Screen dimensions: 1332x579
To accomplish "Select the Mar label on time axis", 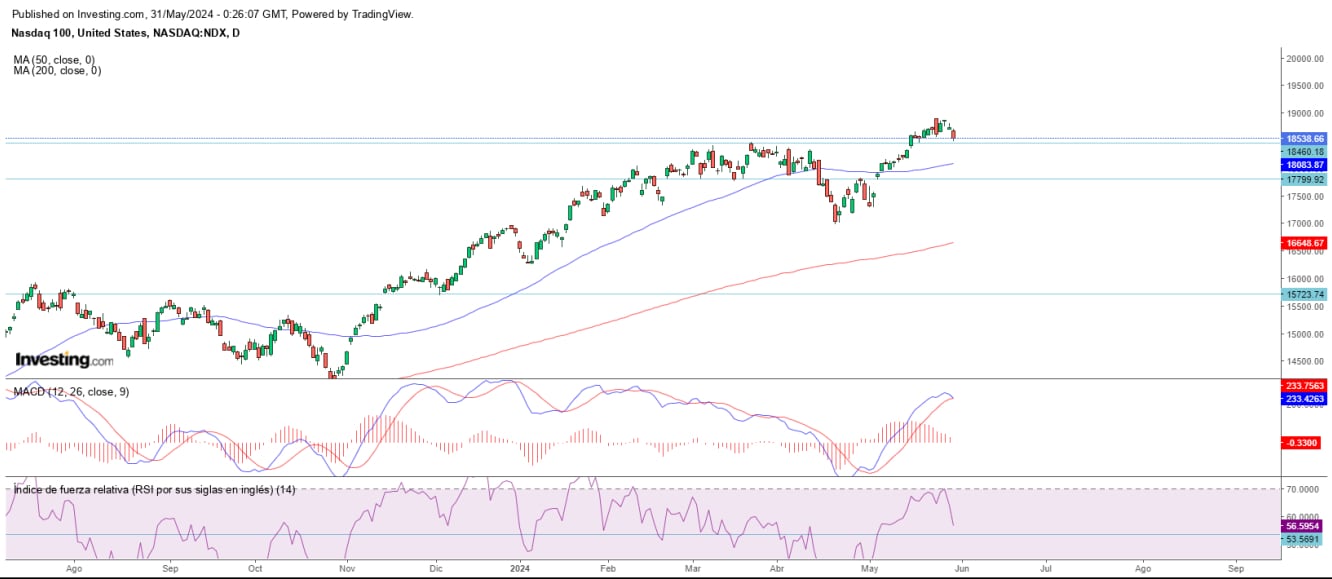I will tap(694, 568).
